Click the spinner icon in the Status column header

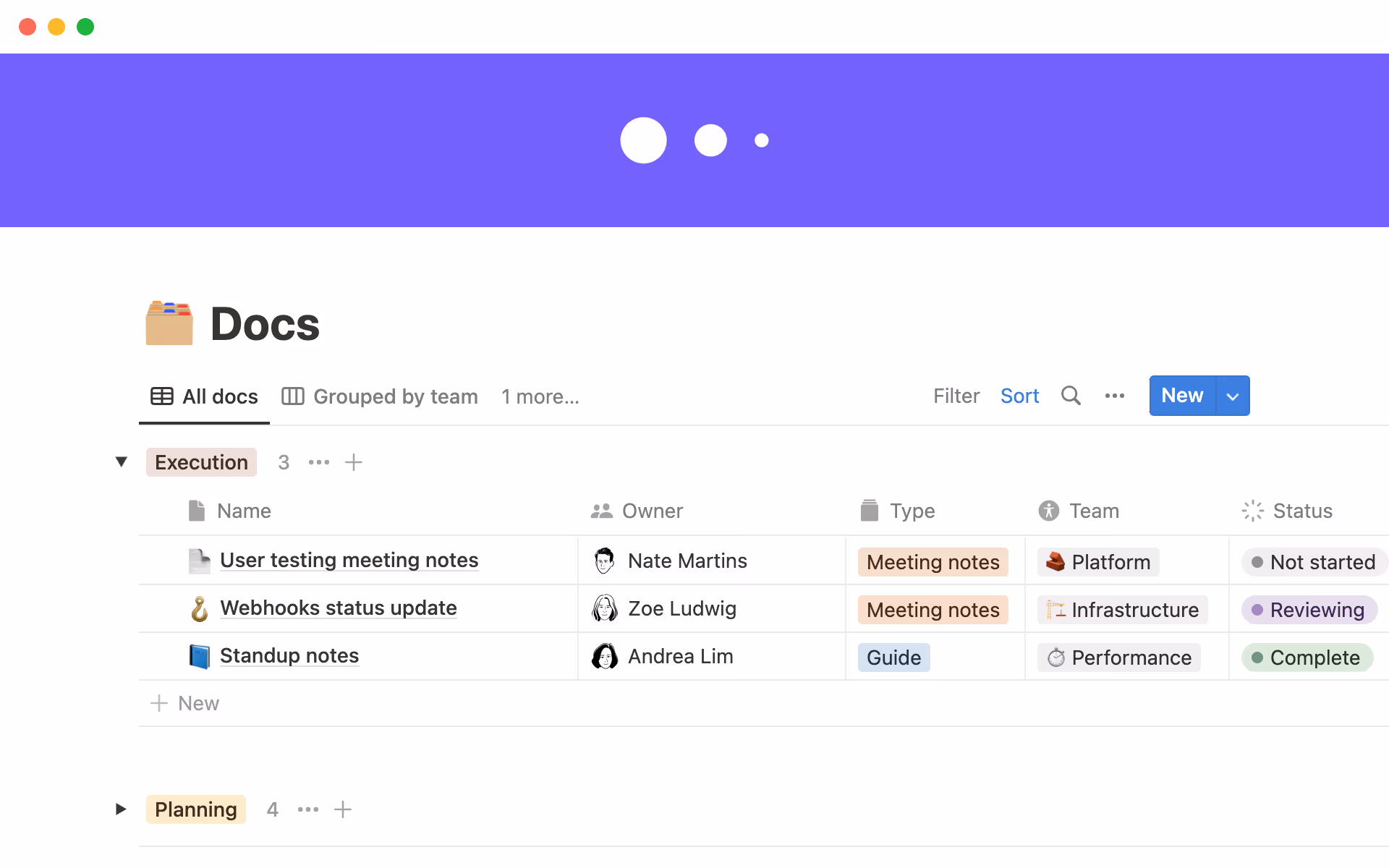(x=1252, y=511)
